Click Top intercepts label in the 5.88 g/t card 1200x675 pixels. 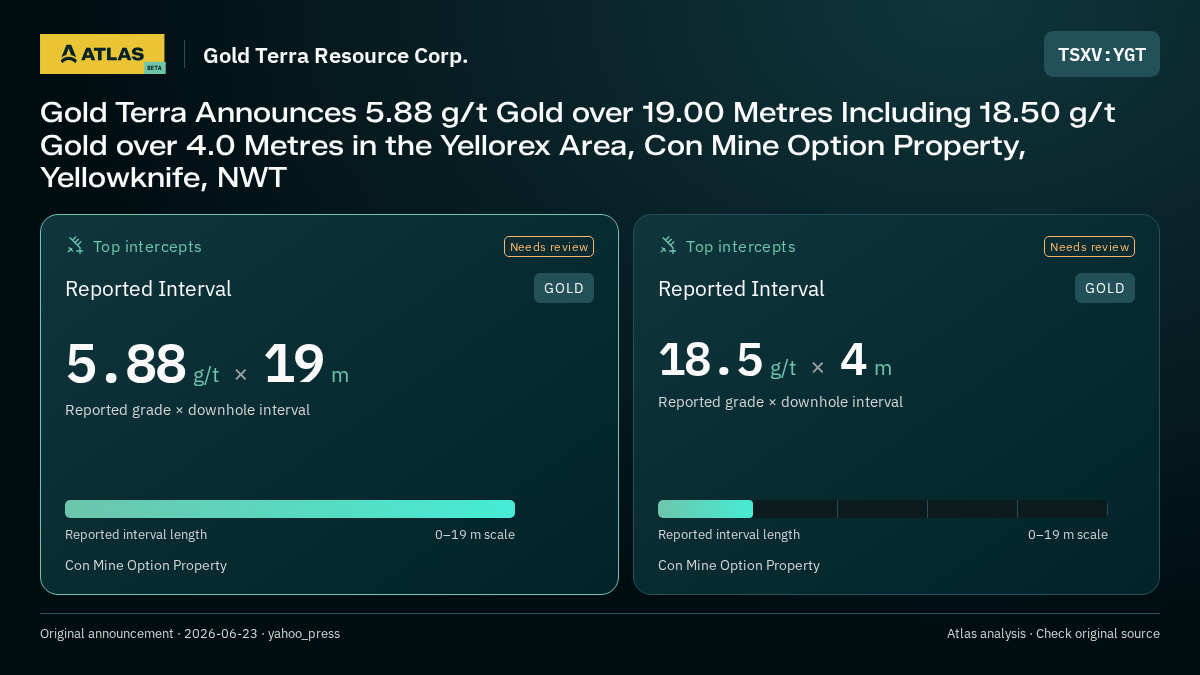(147, 246)
